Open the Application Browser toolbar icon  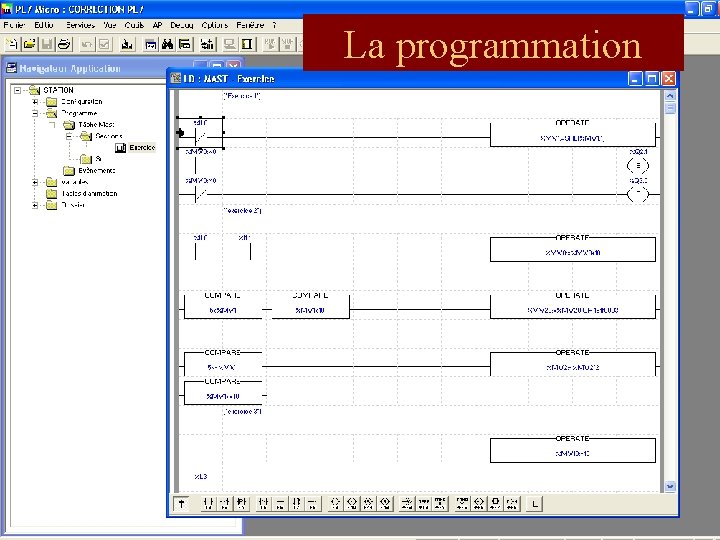coord(150,44)
